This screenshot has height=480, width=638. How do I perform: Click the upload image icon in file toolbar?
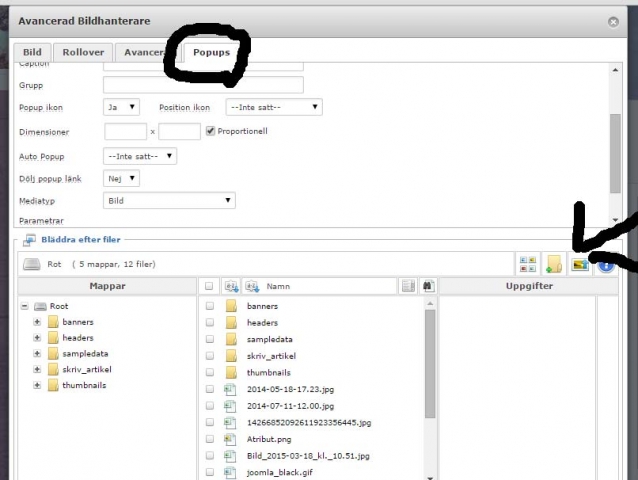click(x=580, y=265)
